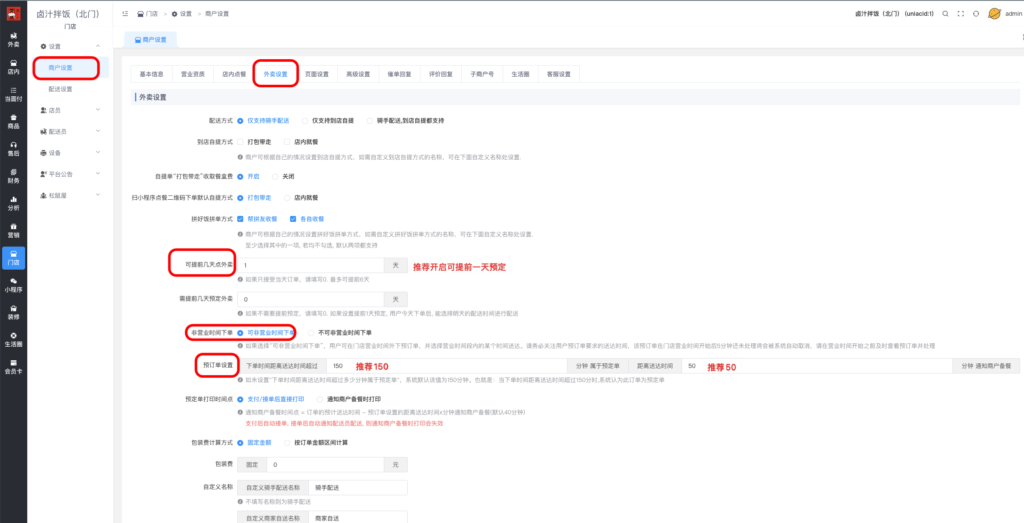Open the 店内 section in left rail

13,67
